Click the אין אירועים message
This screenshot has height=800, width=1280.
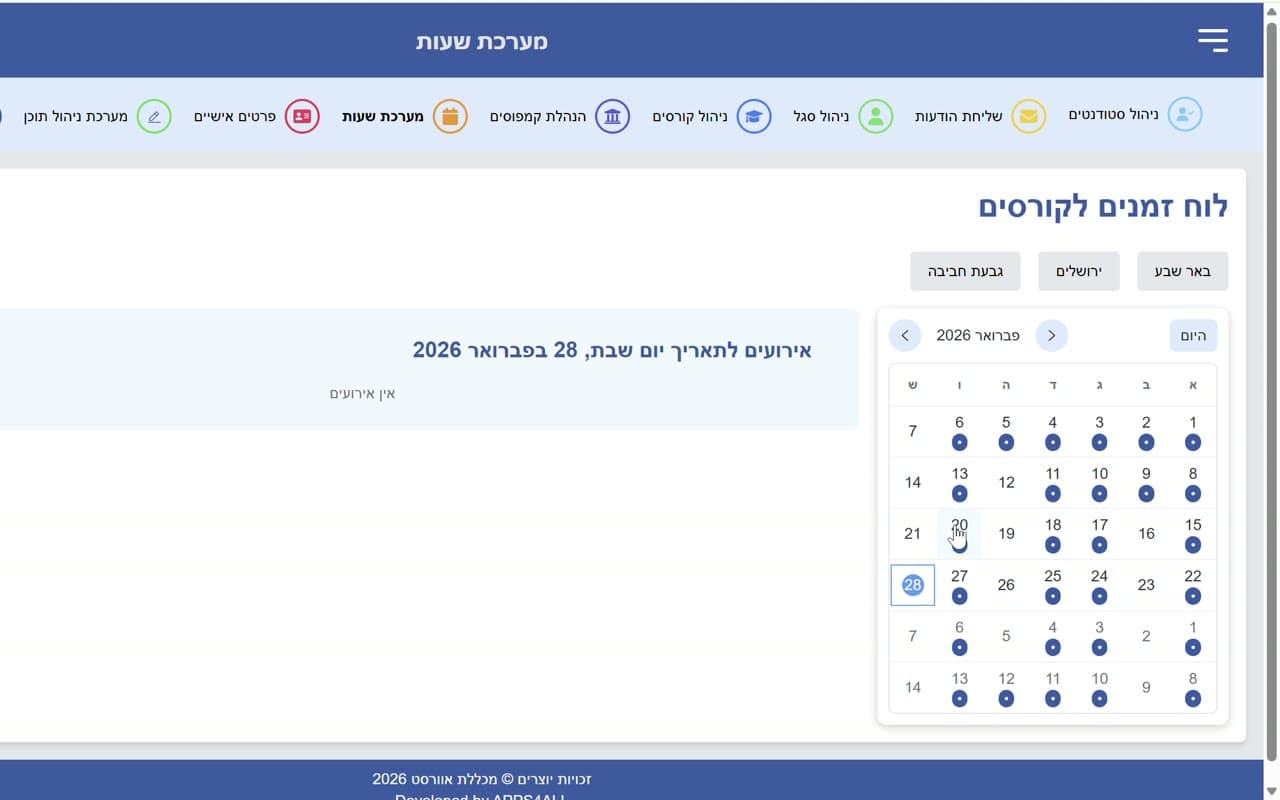363,394
